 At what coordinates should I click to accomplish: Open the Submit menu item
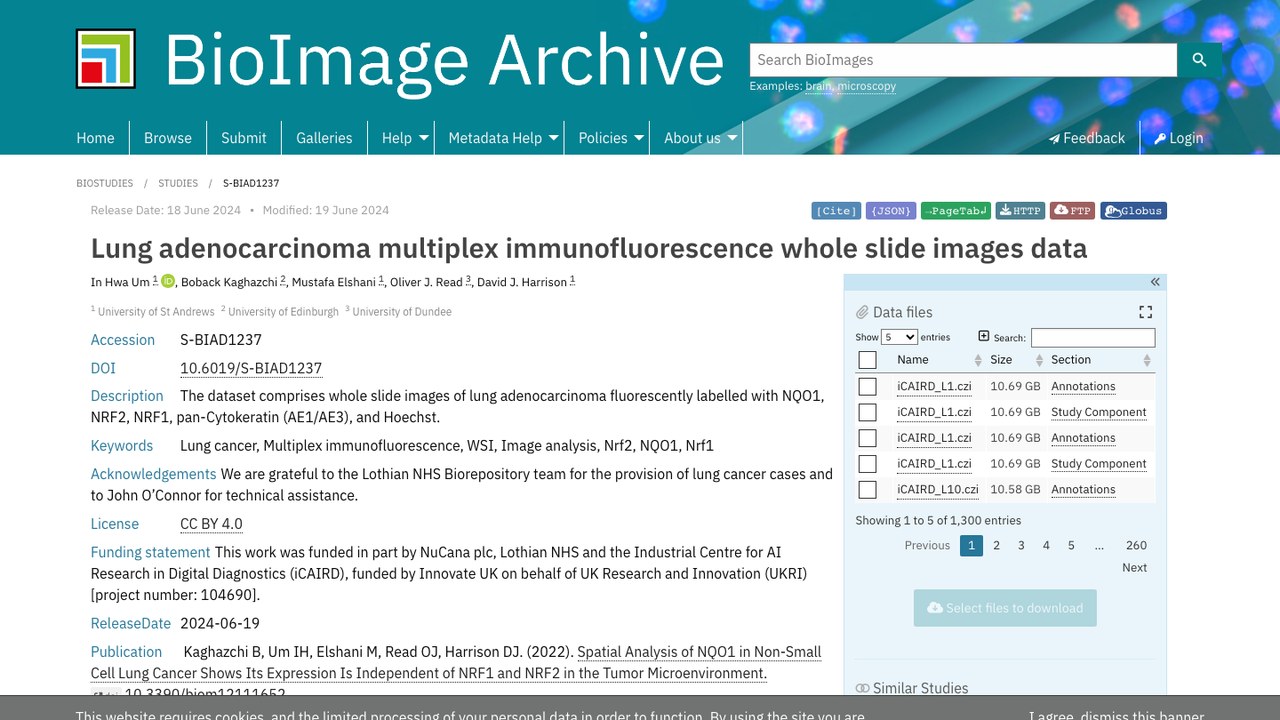(x=244, y=138)
